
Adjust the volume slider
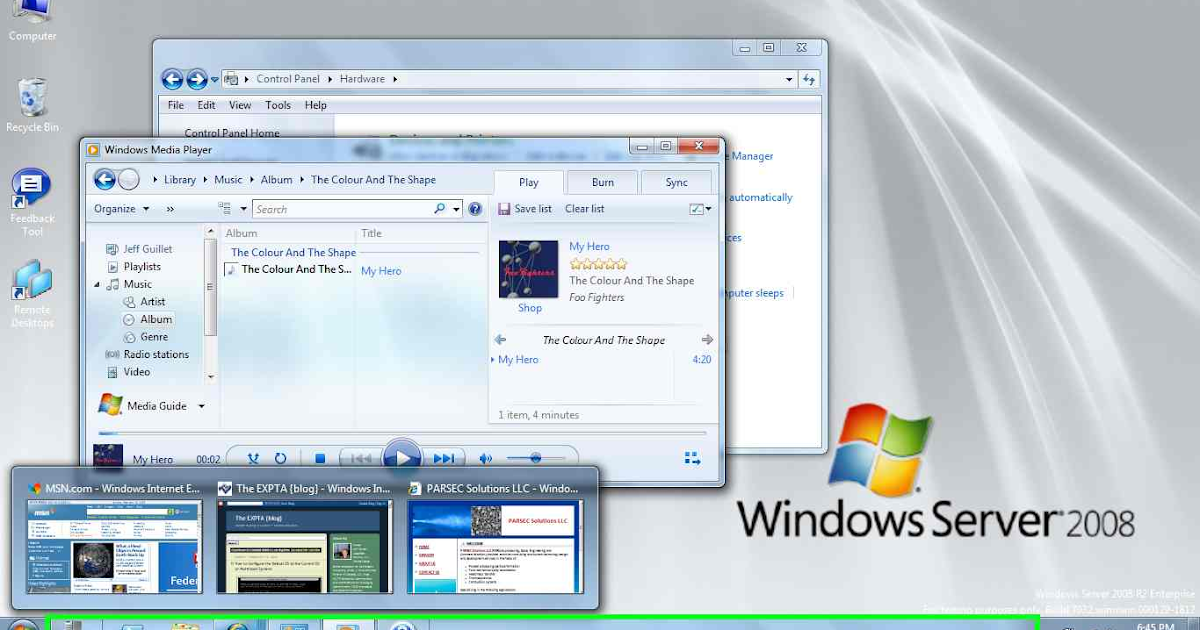[x=535, y=458]
